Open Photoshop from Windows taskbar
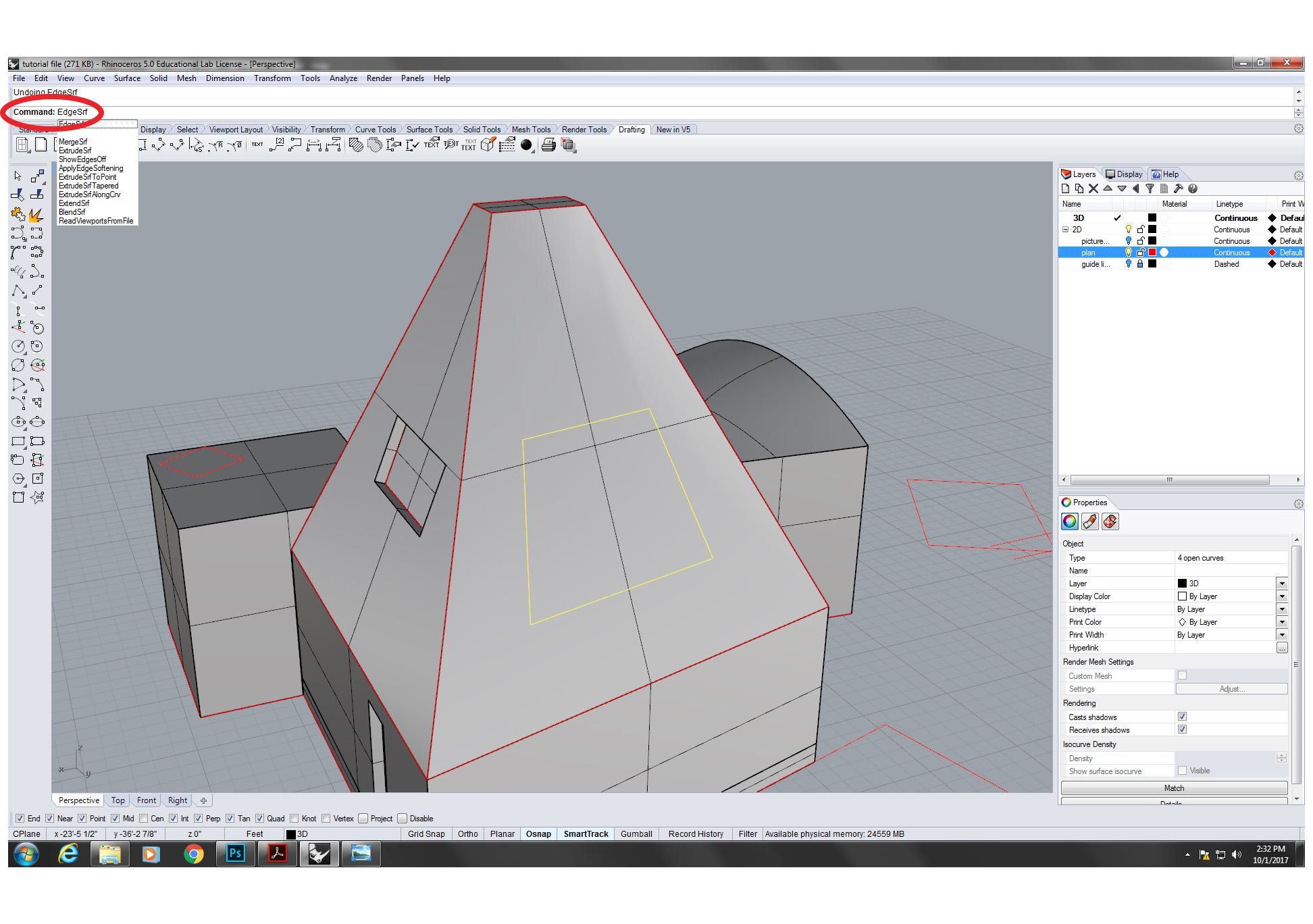This screenshot has height=924, width=1313. (235, 854)
